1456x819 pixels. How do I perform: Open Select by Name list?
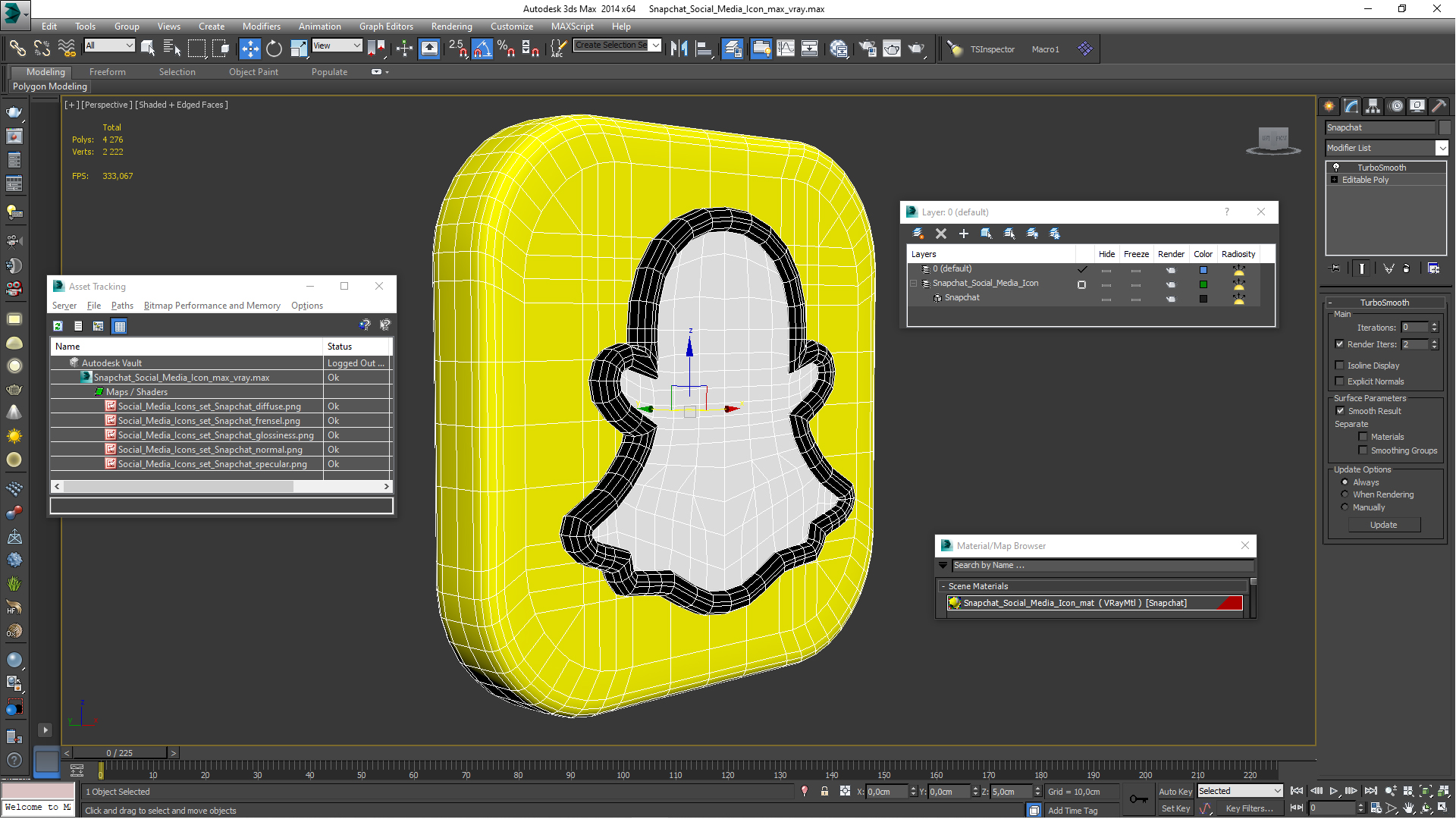(x=172, y=49)
